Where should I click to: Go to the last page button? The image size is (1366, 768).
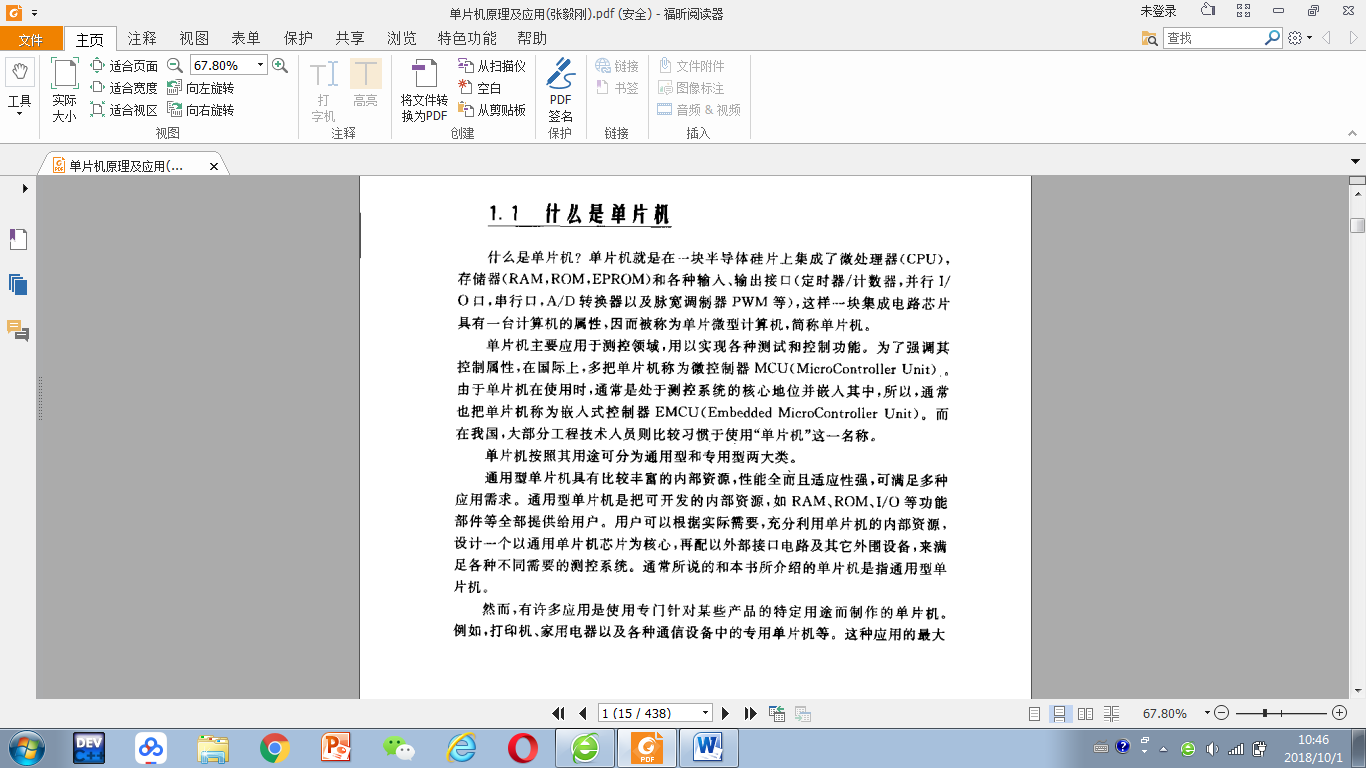750,713
